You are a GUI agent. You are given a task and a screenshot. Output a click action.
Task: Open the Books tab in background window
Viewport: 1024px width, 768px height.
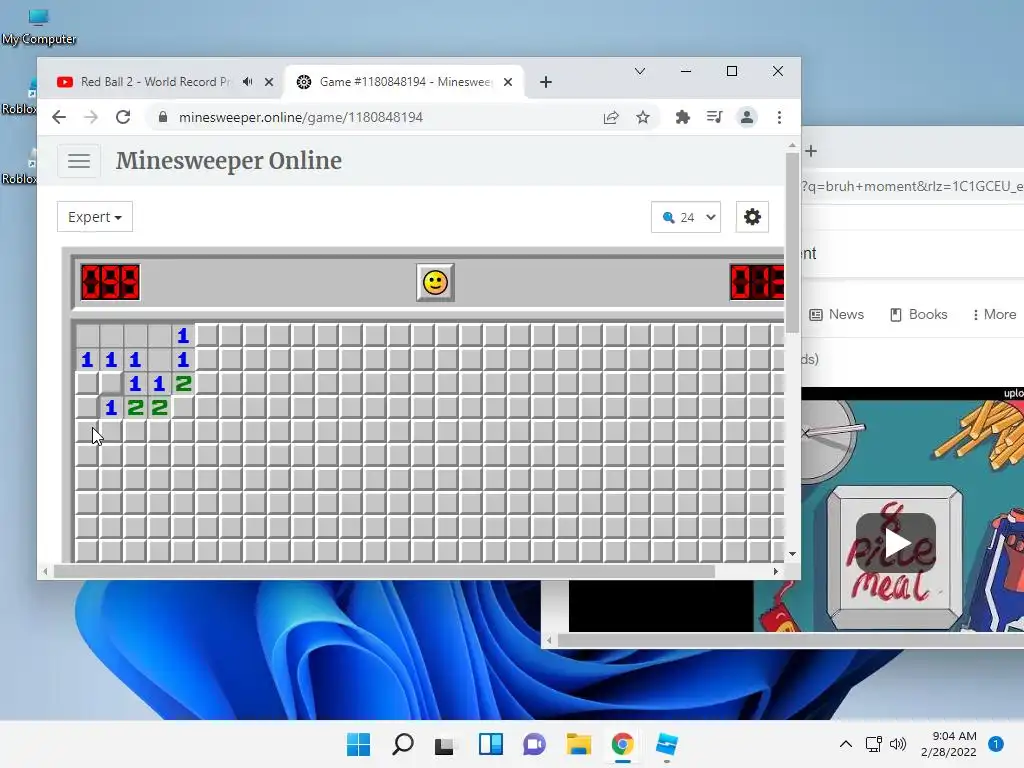[x=918, y=314]
